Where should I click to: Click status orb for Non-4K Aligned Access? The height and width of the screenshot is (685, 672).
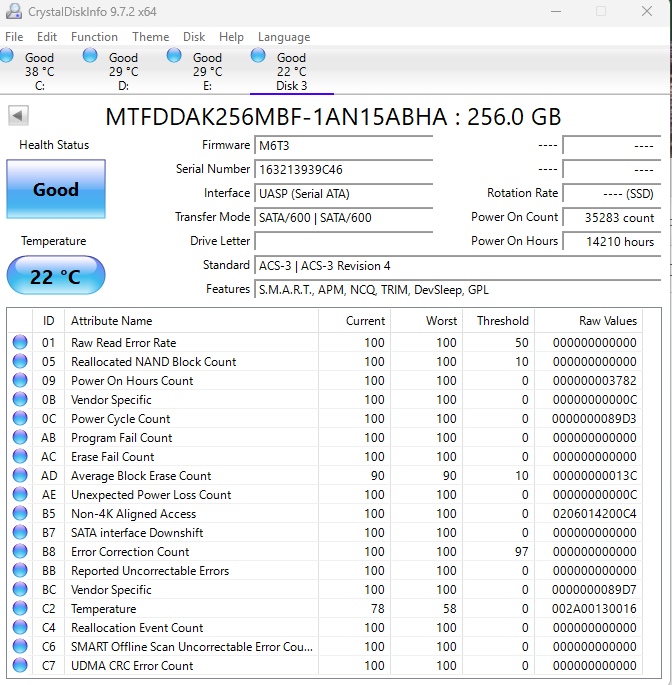[20, 513]
